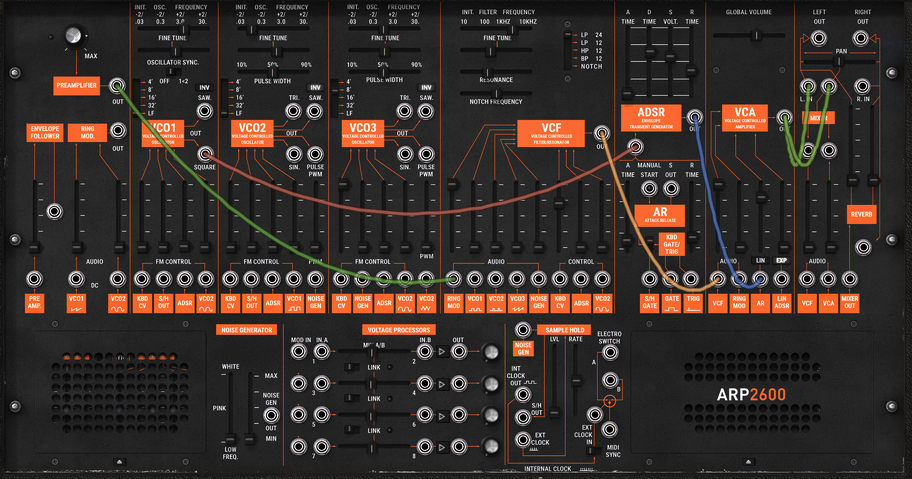Turn the preamplifier gain knob
This screenshot has width=912, height=479.
click(x=74, y=36)
